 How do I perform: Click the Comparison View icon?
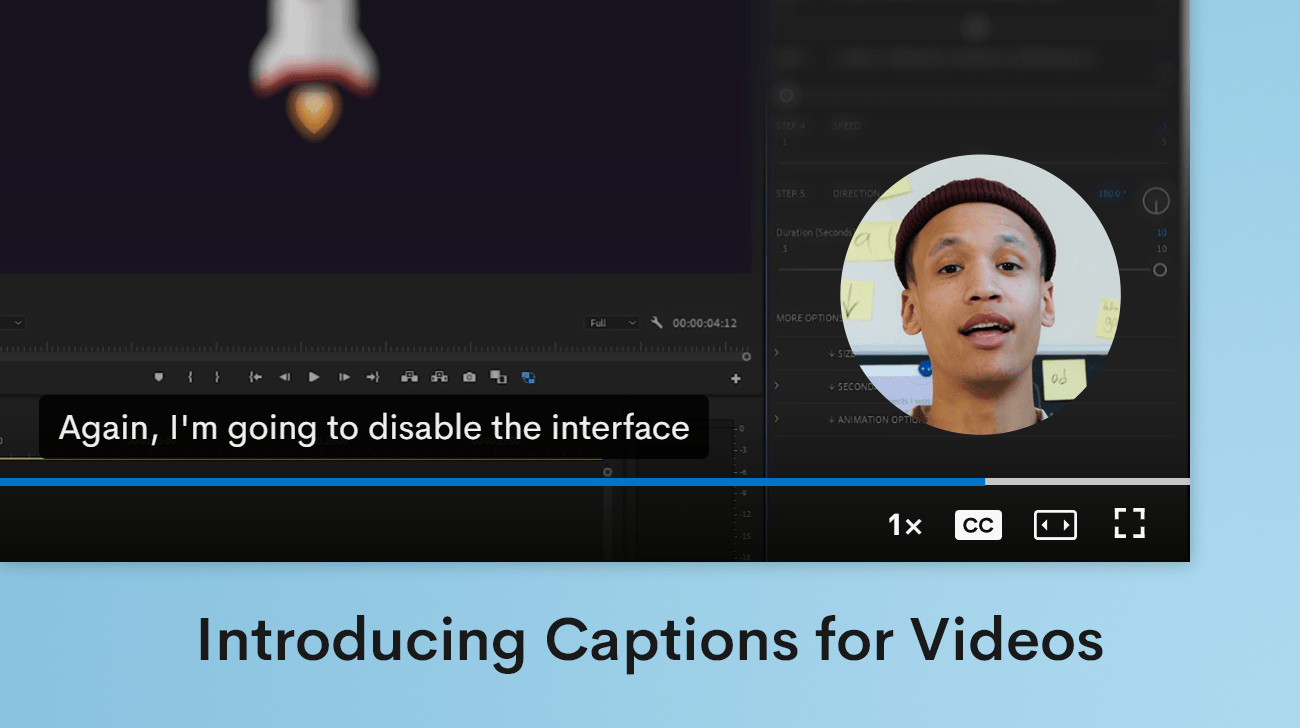coord(498,378)
